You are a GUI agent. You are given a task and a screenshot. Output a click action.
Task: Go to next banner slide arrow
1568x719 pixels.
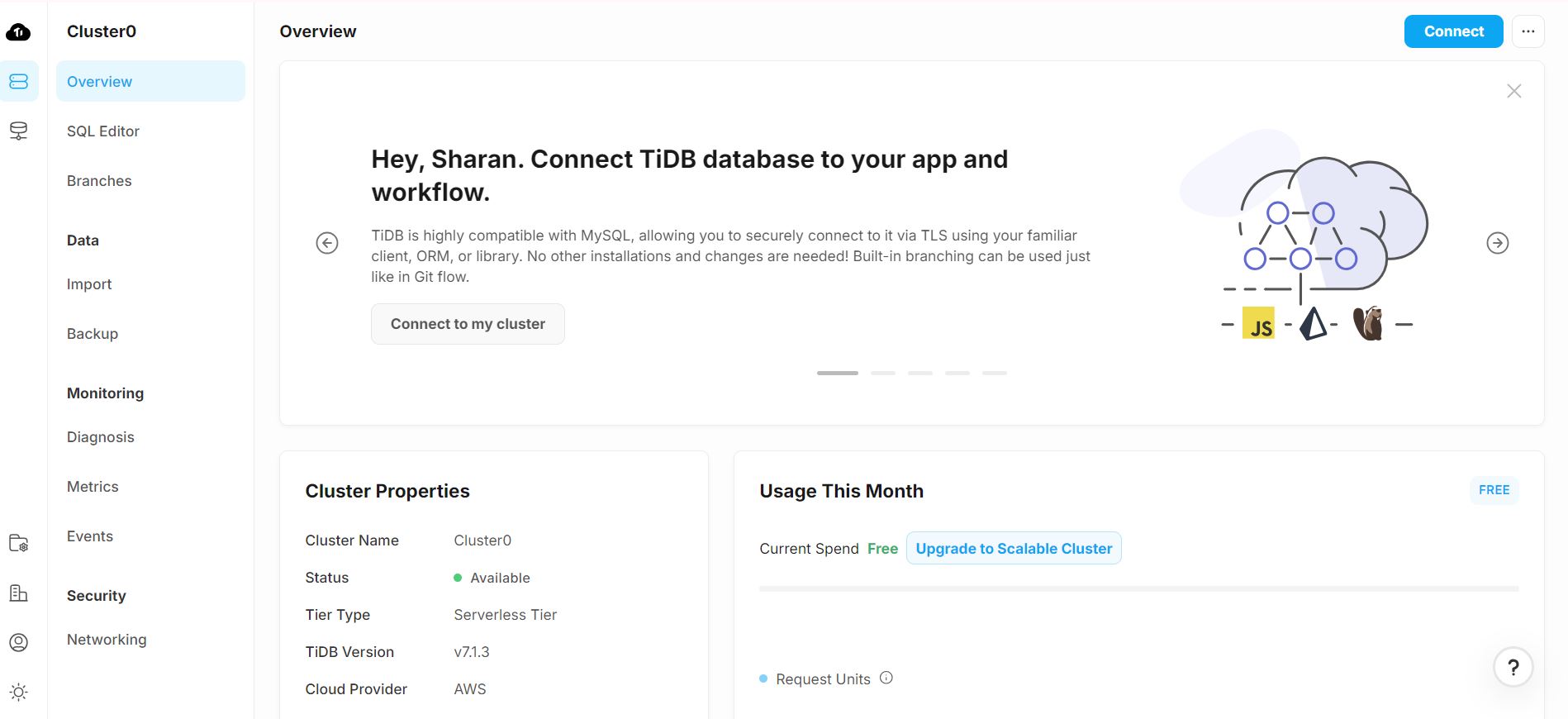pyautogui.click(x=1497, y=243)
